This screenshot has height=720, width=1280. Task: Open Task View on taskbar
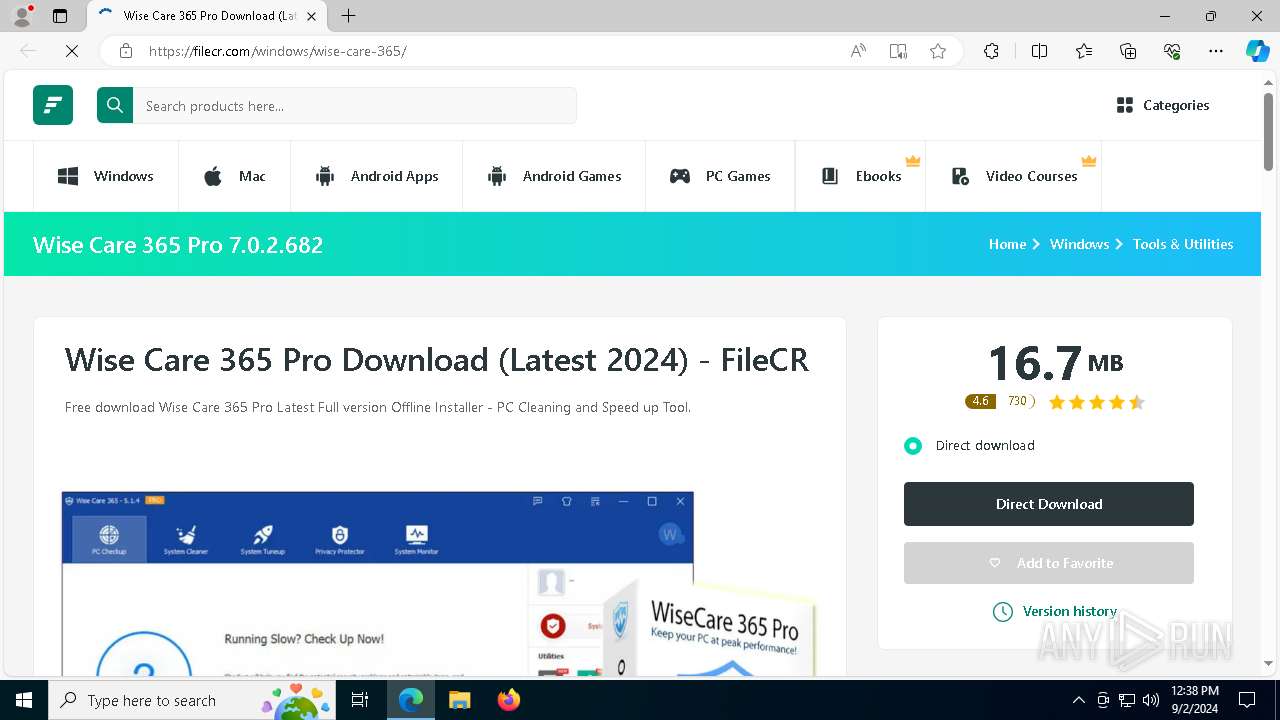pyautogui.click(x=360, y=700)
